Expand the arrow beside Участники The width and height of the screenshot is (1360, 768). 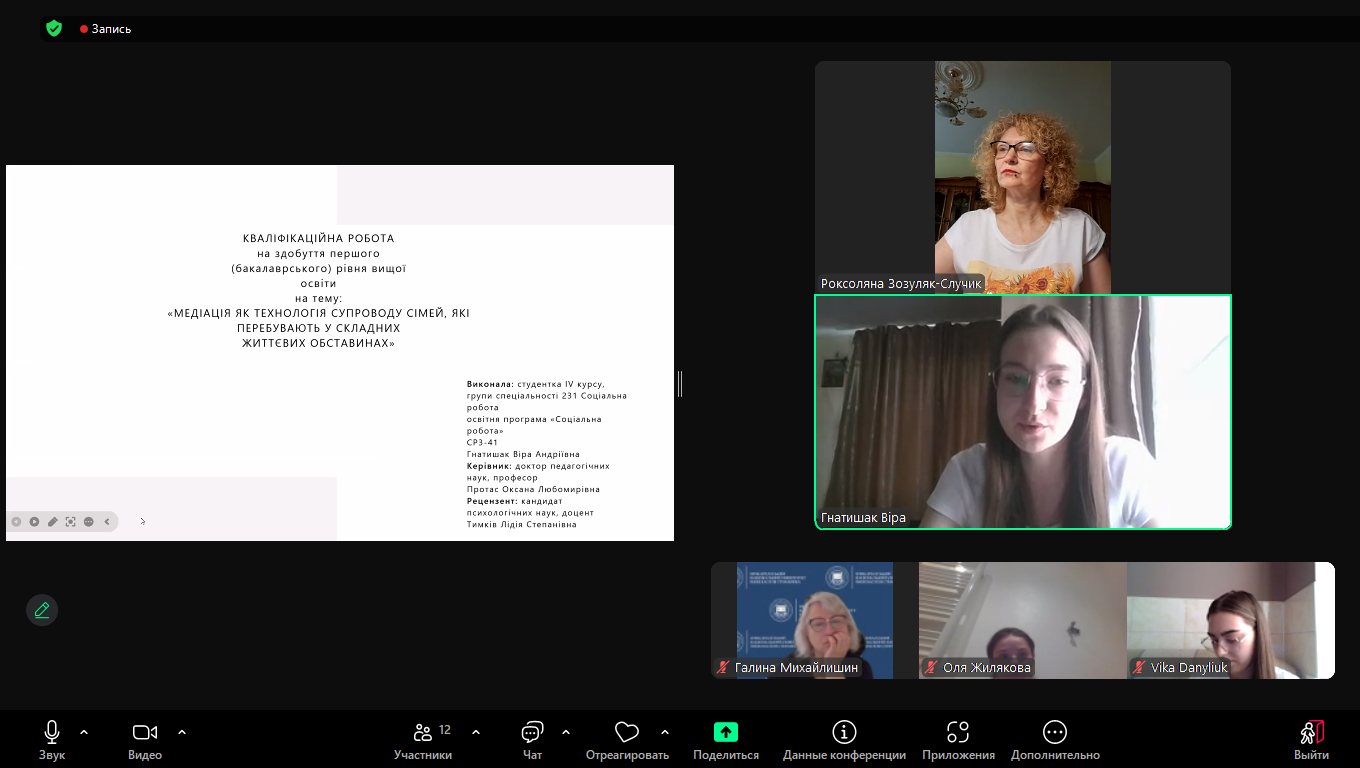click(x=476, y=732)
